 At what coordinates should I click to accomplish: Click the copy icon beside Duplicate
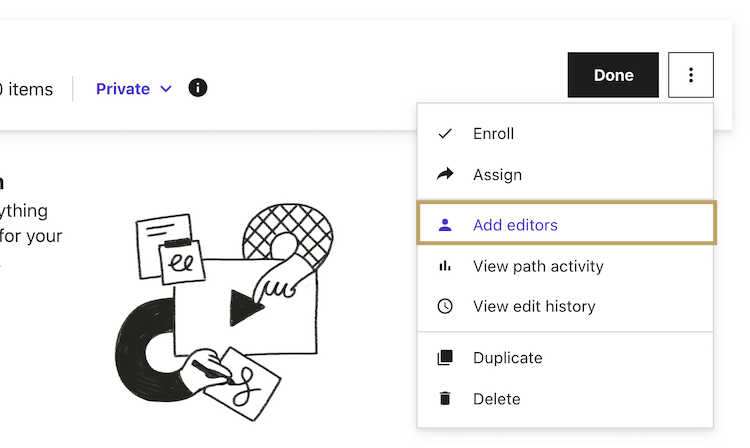pos(445,358)
